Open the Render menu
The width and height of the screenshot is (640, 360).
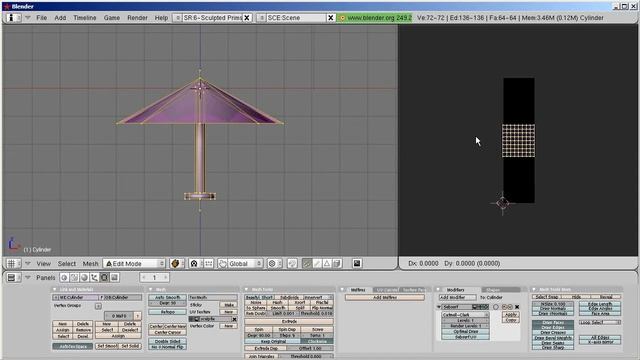point(137,18)
